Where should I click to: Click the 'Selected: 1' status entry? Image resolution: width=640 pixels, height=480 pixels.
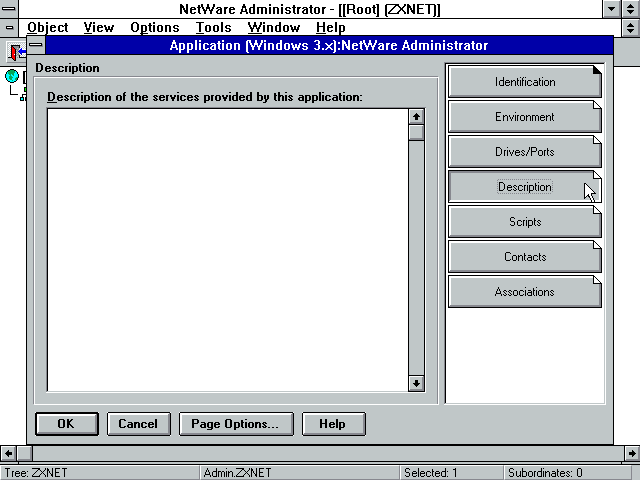tap(431, 473)
